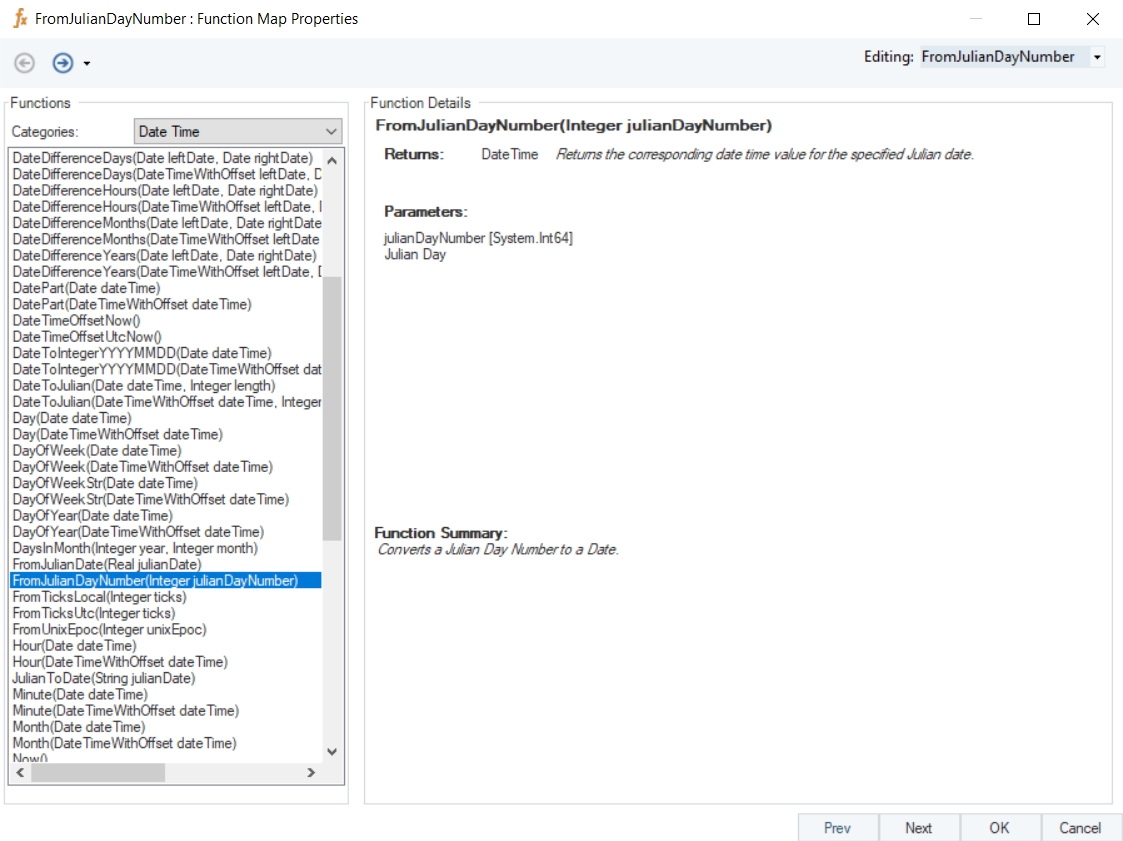Select FromTicksLocal(Integer ticks) in list

coord(99,597)
